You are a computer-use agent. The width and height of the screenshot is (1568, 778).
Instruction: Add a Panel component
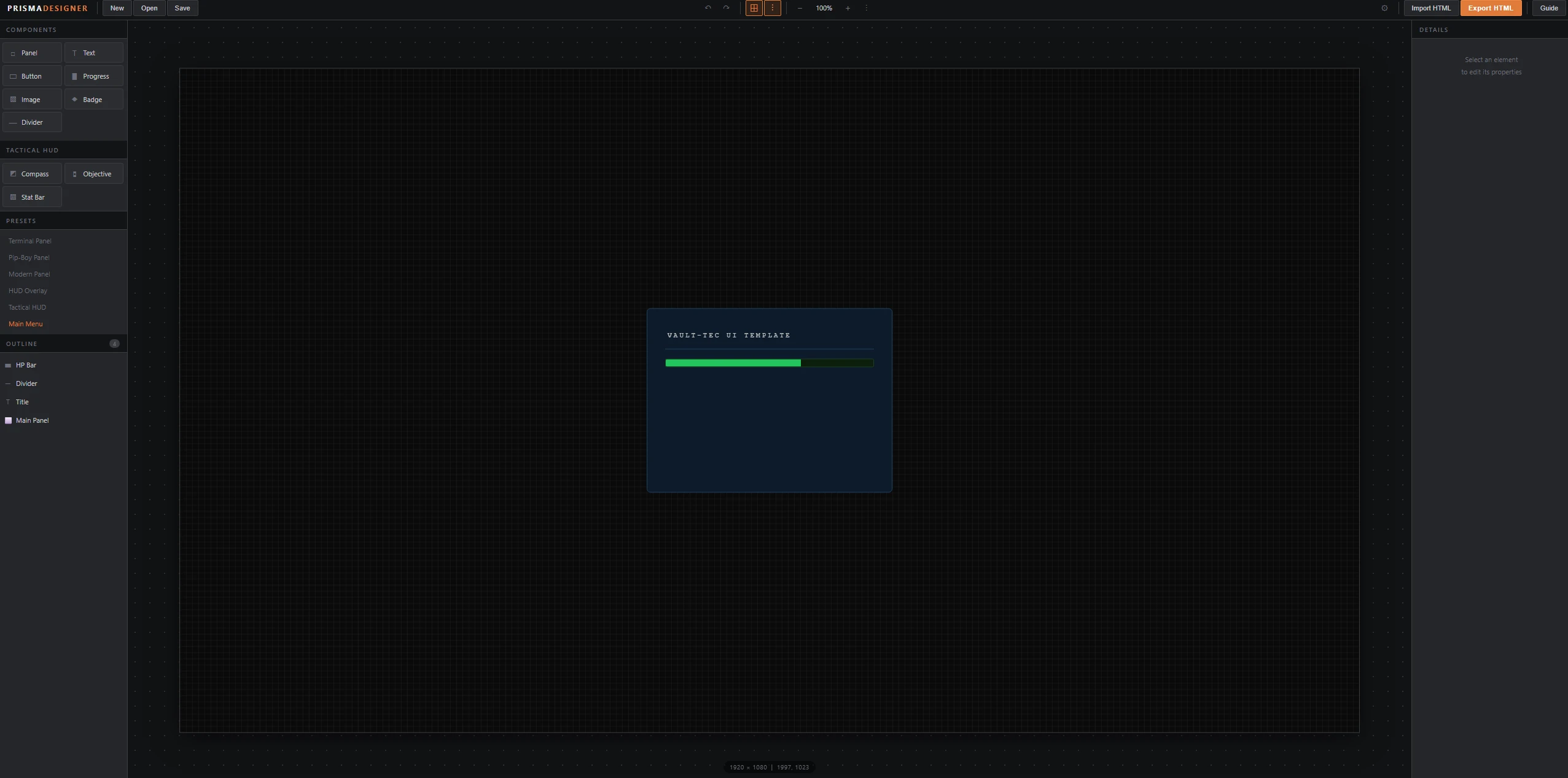(x=32, y=53)
